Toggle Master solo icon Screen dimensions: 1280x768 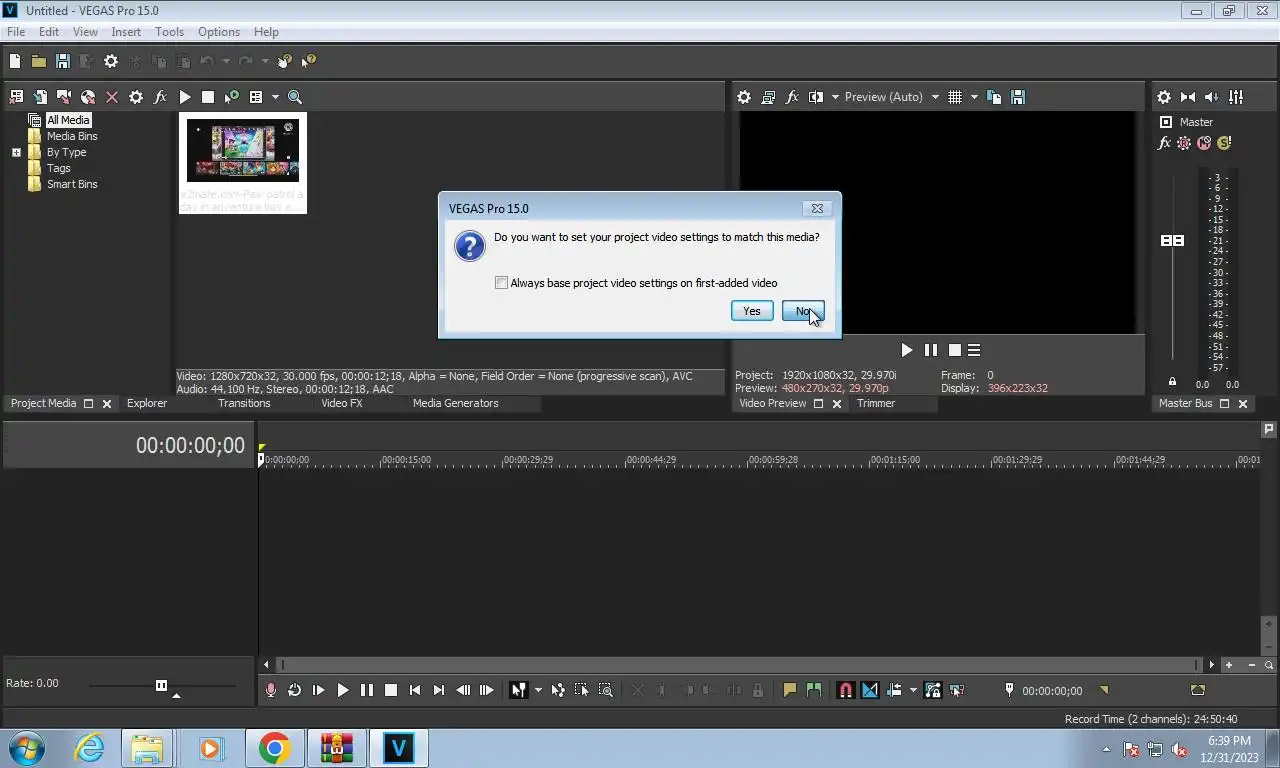coord(1224,143)
